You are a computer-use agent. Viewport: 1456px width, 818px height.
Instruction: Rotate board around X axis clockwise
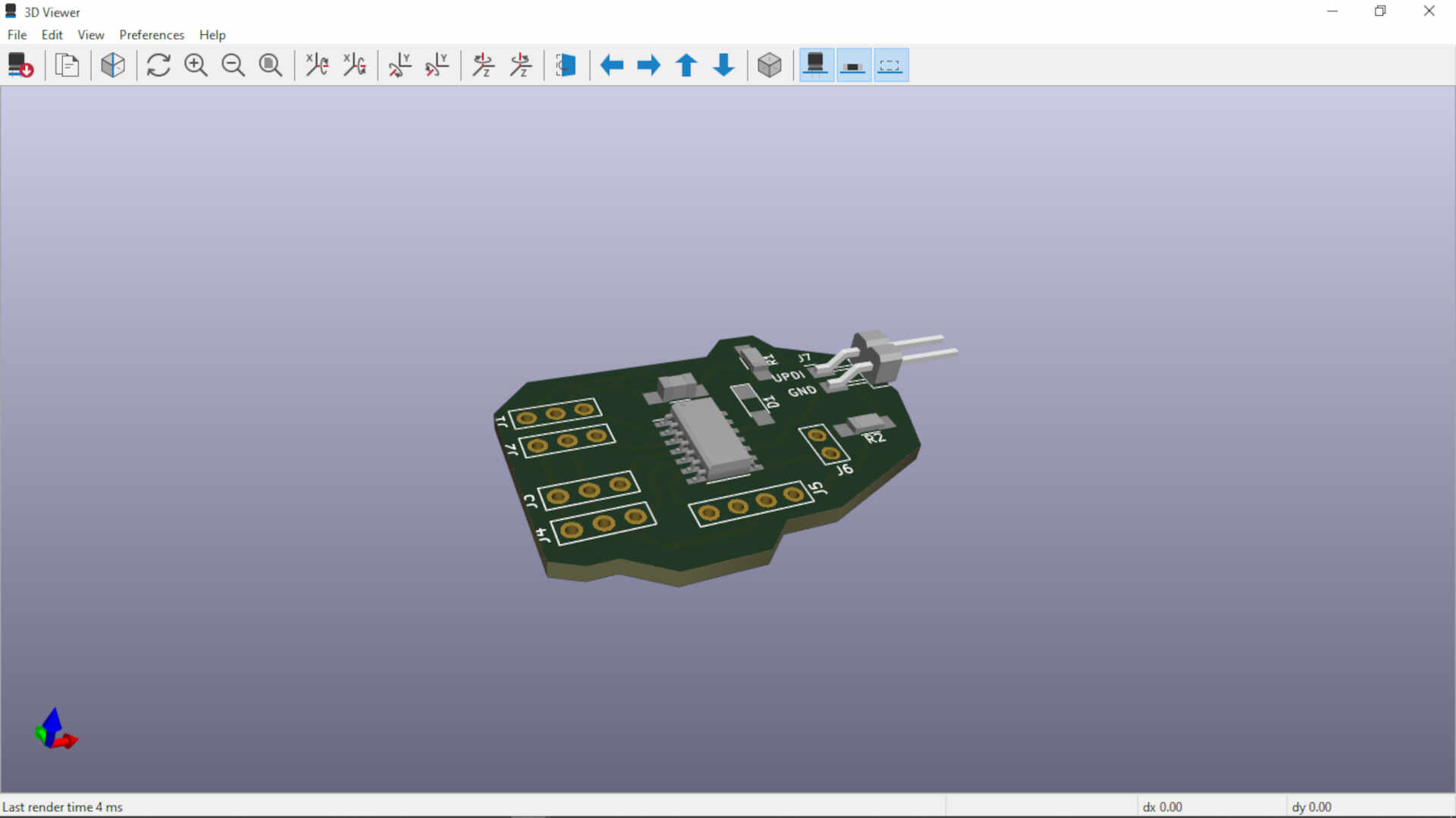tap(317, 65)
